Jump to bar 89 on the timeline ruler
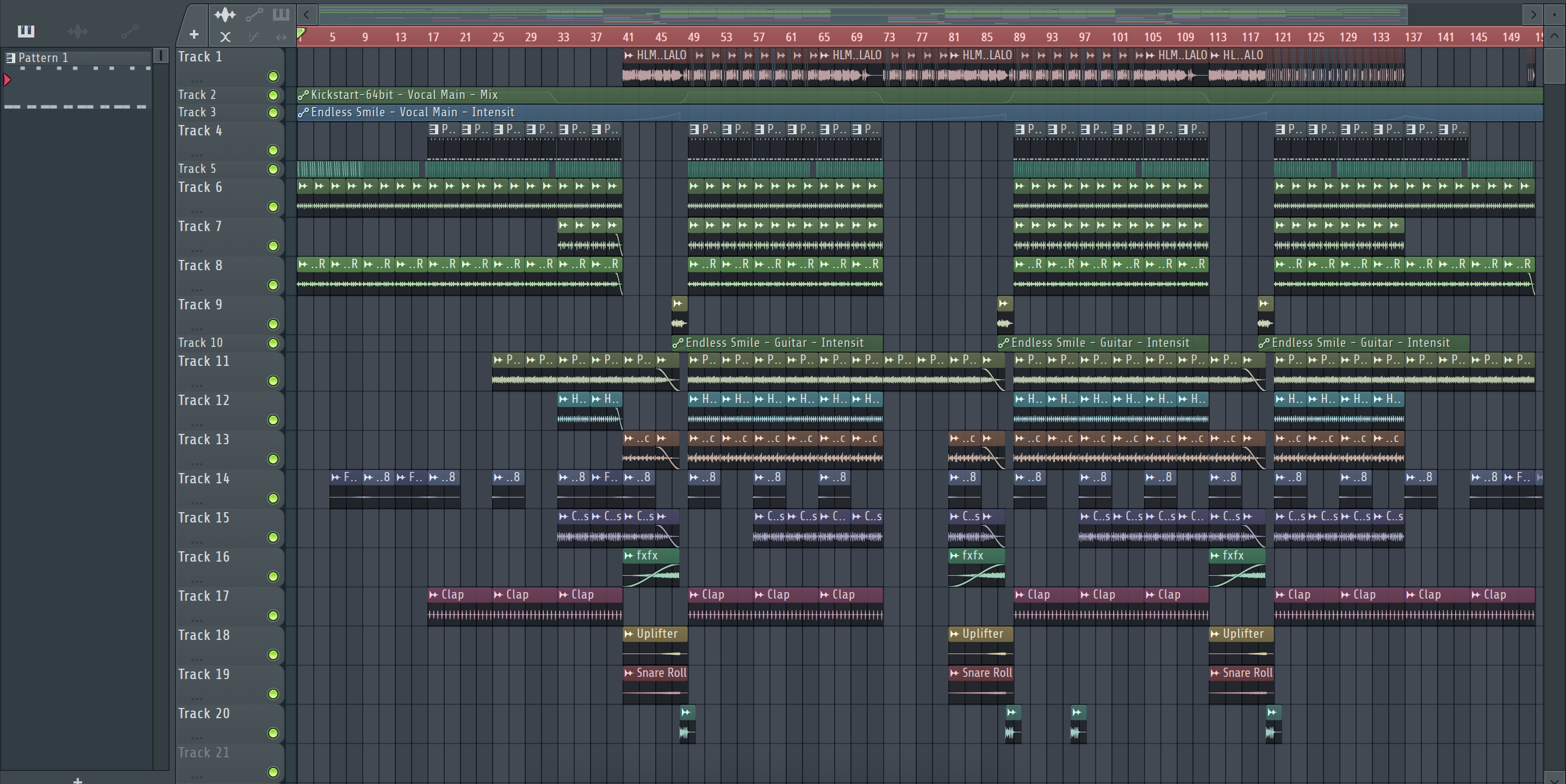The width and height of the screenshot is (1566, 784). click(1020, 37)
